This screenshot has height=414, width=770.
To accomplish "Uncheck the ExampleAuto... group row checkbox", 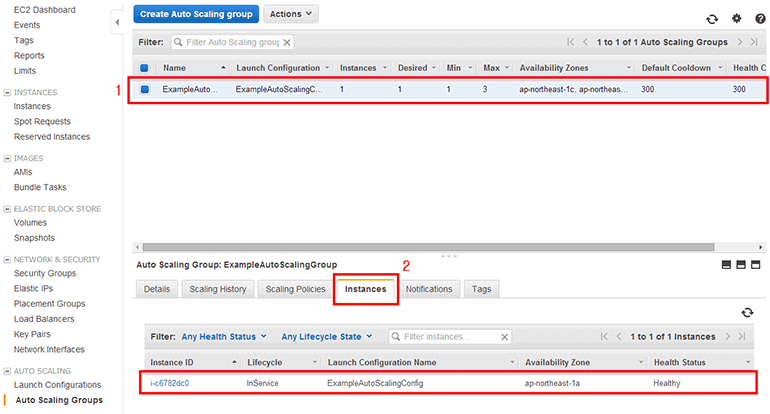I will 145,89.
